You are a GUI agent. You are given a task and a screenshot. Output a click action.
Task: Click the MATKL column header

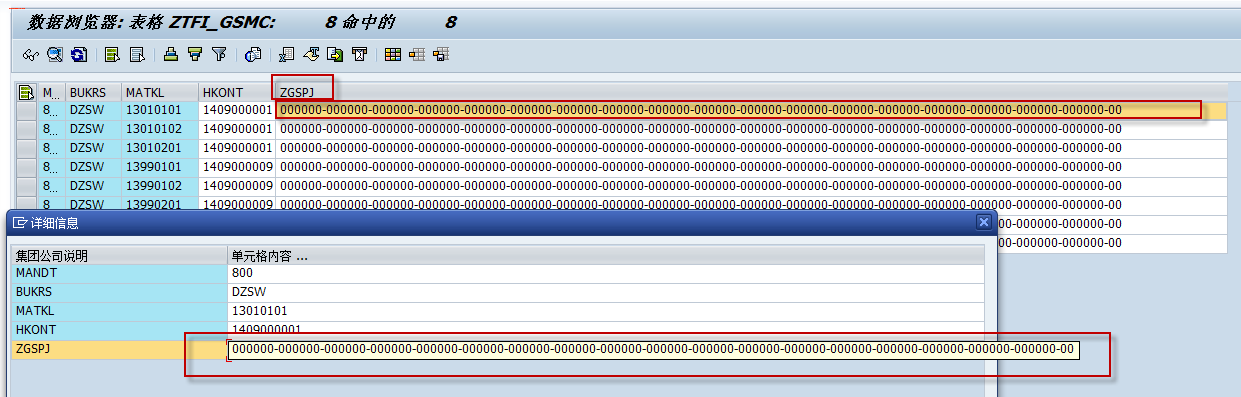coord(160,92)
